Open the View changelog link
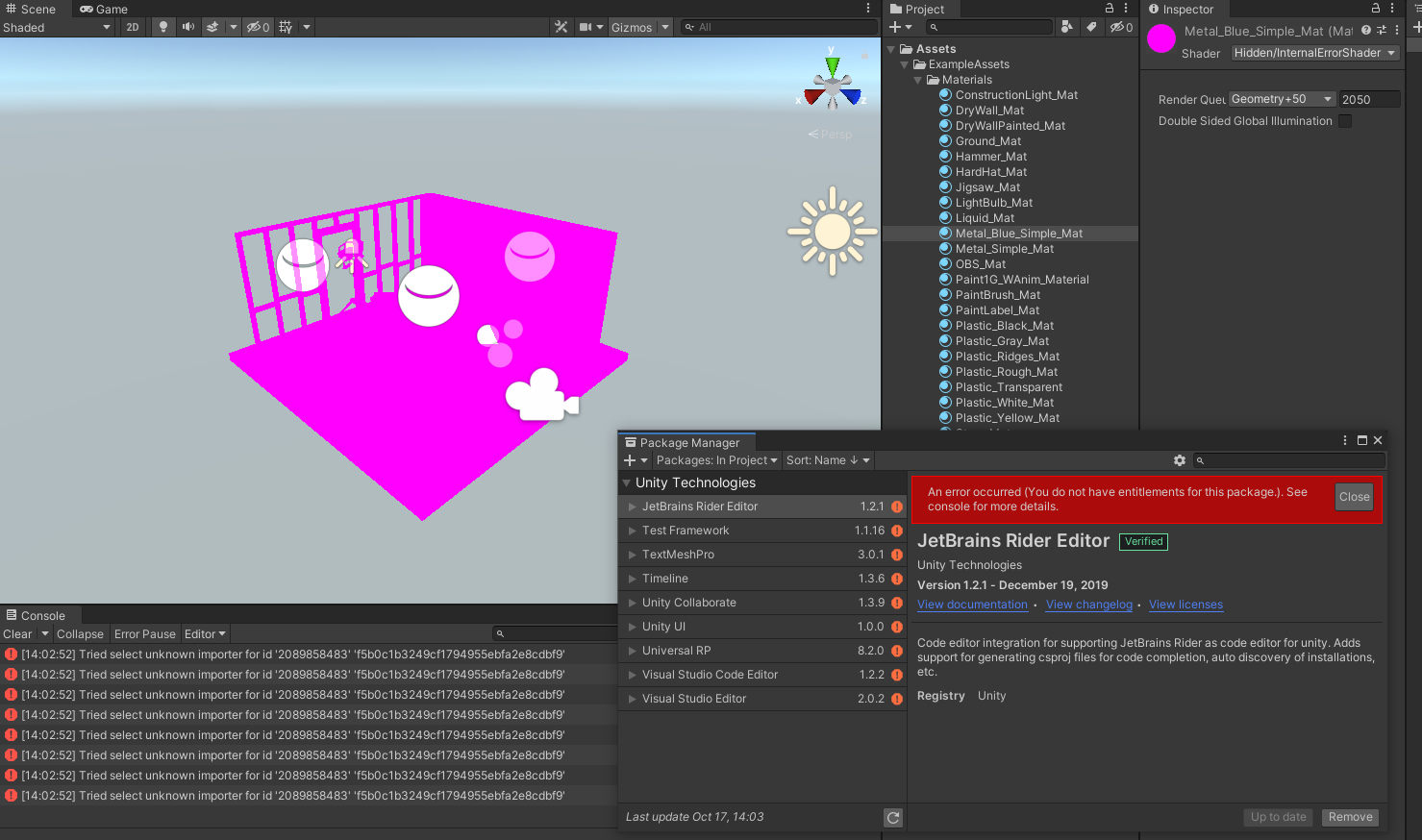This screenshot has height=840, width=1422. (x=1088, y=605)
